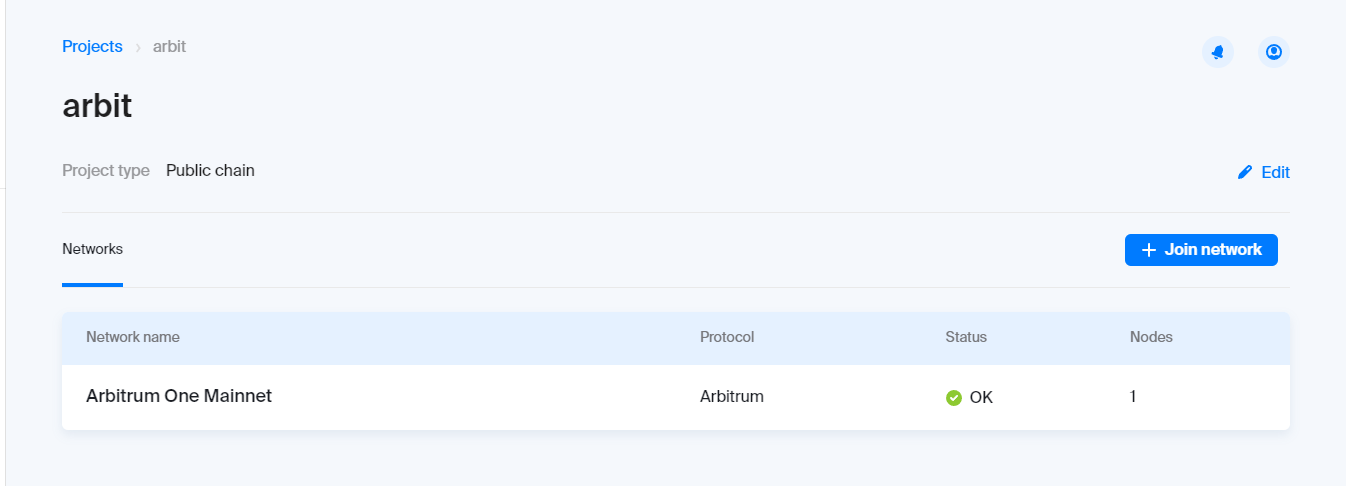
Task: Open the Arbitrum One Mainnet network row
Action: coord(179,396)
